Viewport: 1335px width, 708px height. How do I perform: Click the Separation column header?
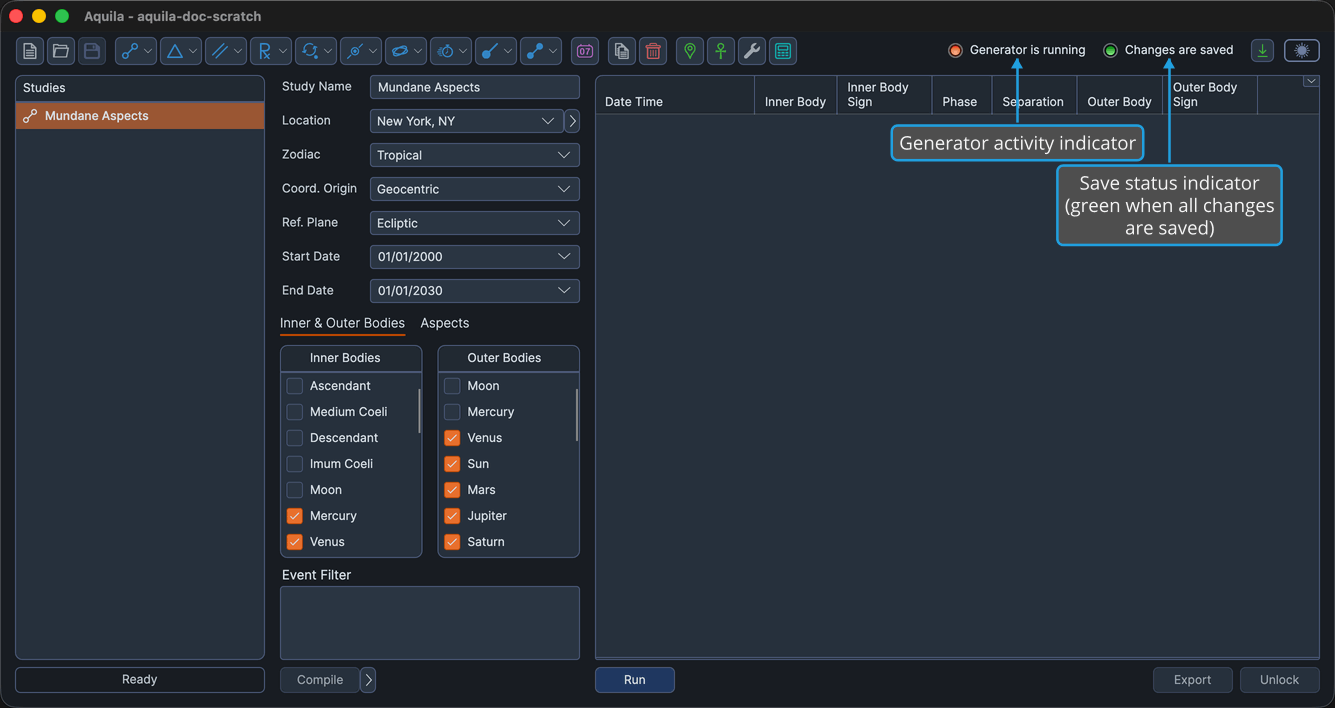click(1033, 95)
